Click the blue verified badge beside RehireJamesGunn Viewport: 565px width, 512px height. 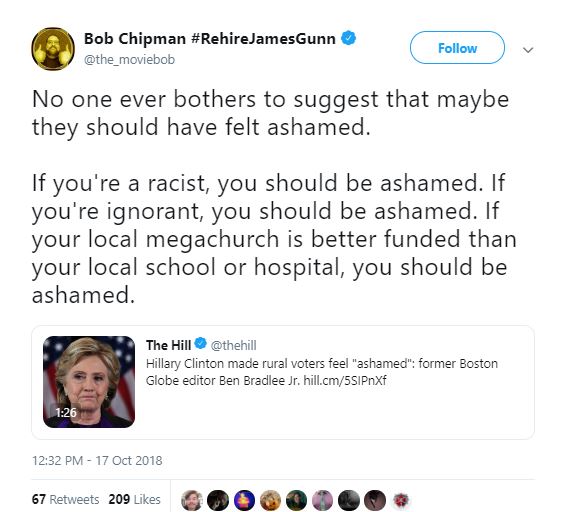coord(348,38)
